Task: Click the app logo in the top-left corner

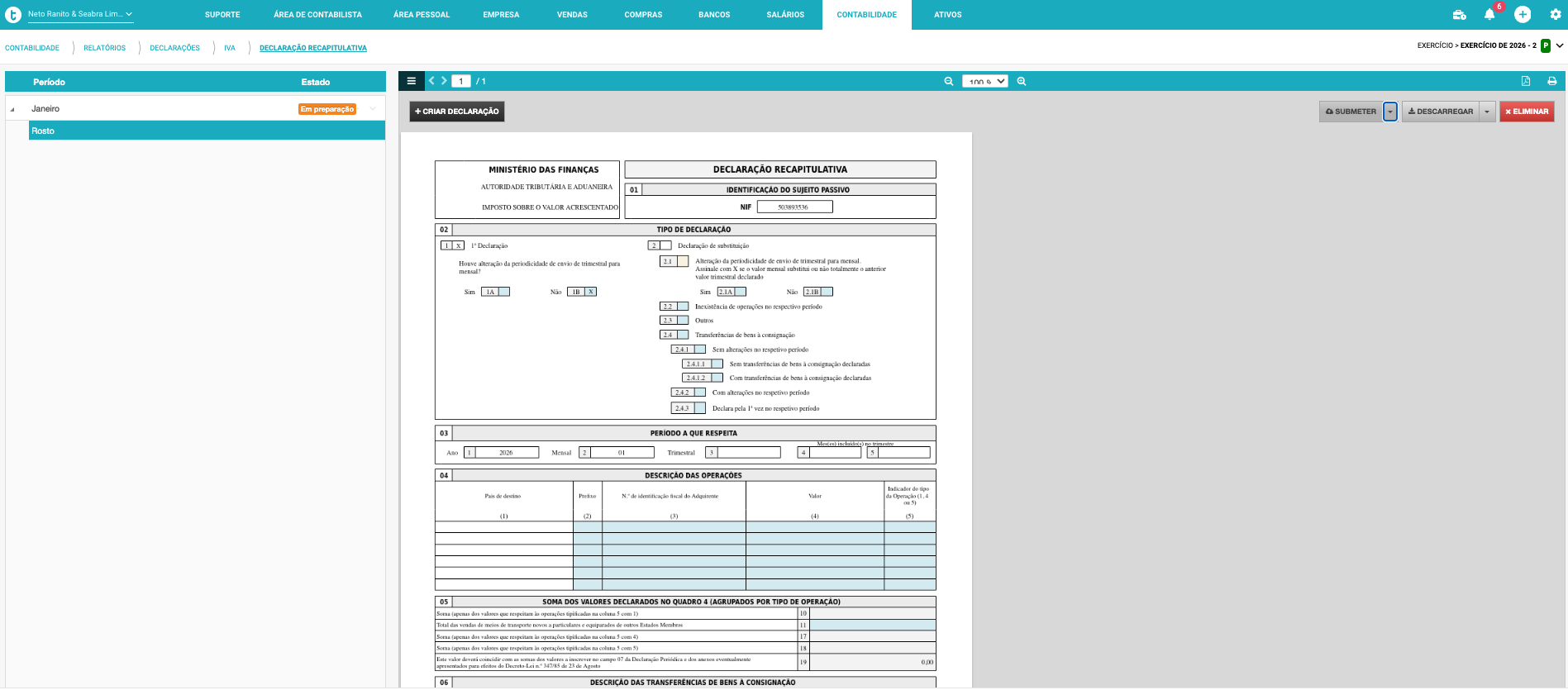Action: pos(13,14)
